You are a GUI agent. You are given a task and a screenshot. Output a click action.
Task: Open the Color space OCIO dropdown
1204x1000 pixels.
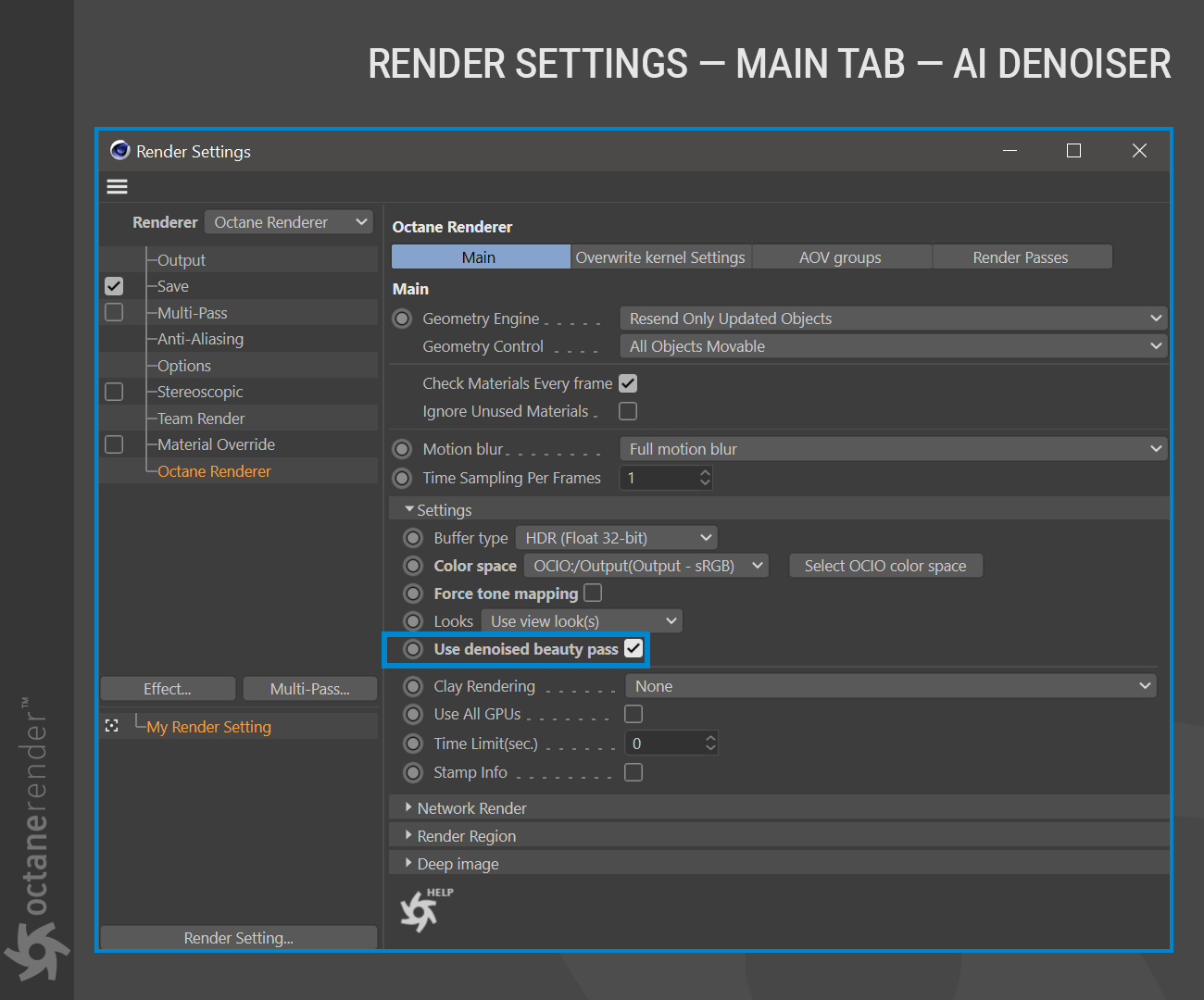[x=646, y=566]
